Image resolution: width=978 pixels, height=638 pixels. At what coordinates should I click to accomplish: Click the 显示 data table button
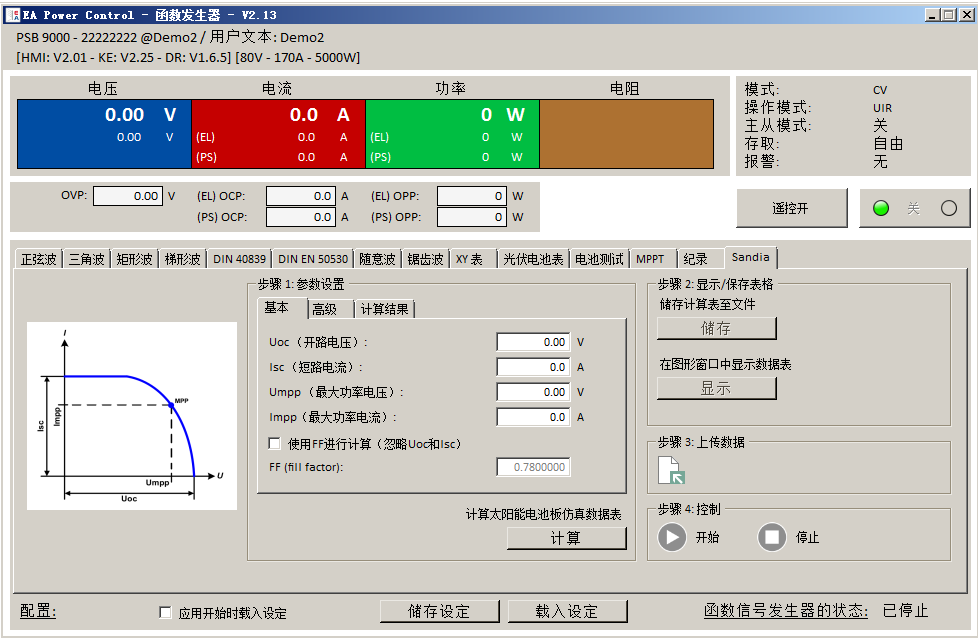coord(717,388)
